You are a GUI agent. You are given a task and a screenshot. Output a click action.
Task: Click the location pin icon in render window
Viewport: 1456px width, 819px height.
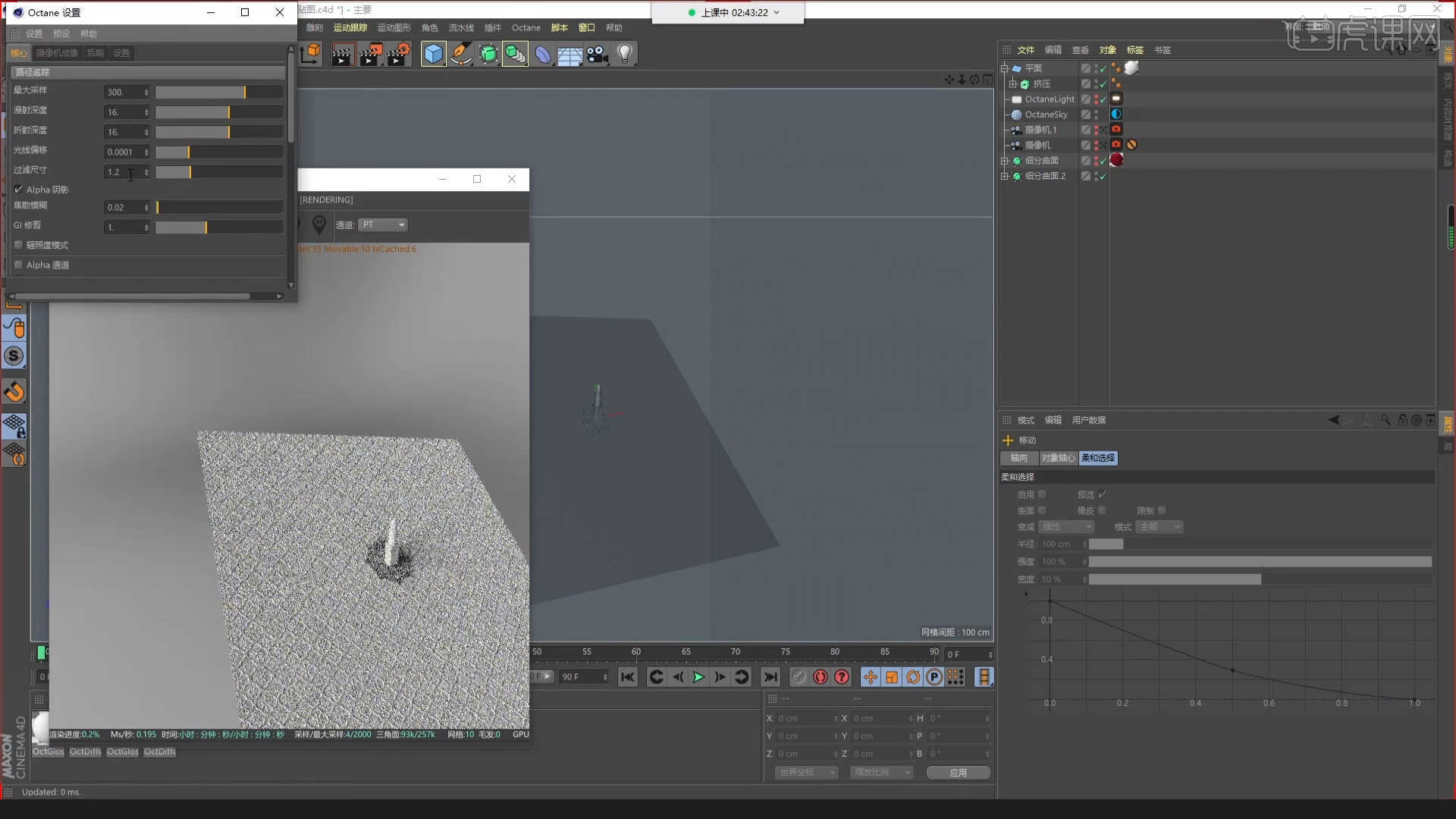(319, 224)
